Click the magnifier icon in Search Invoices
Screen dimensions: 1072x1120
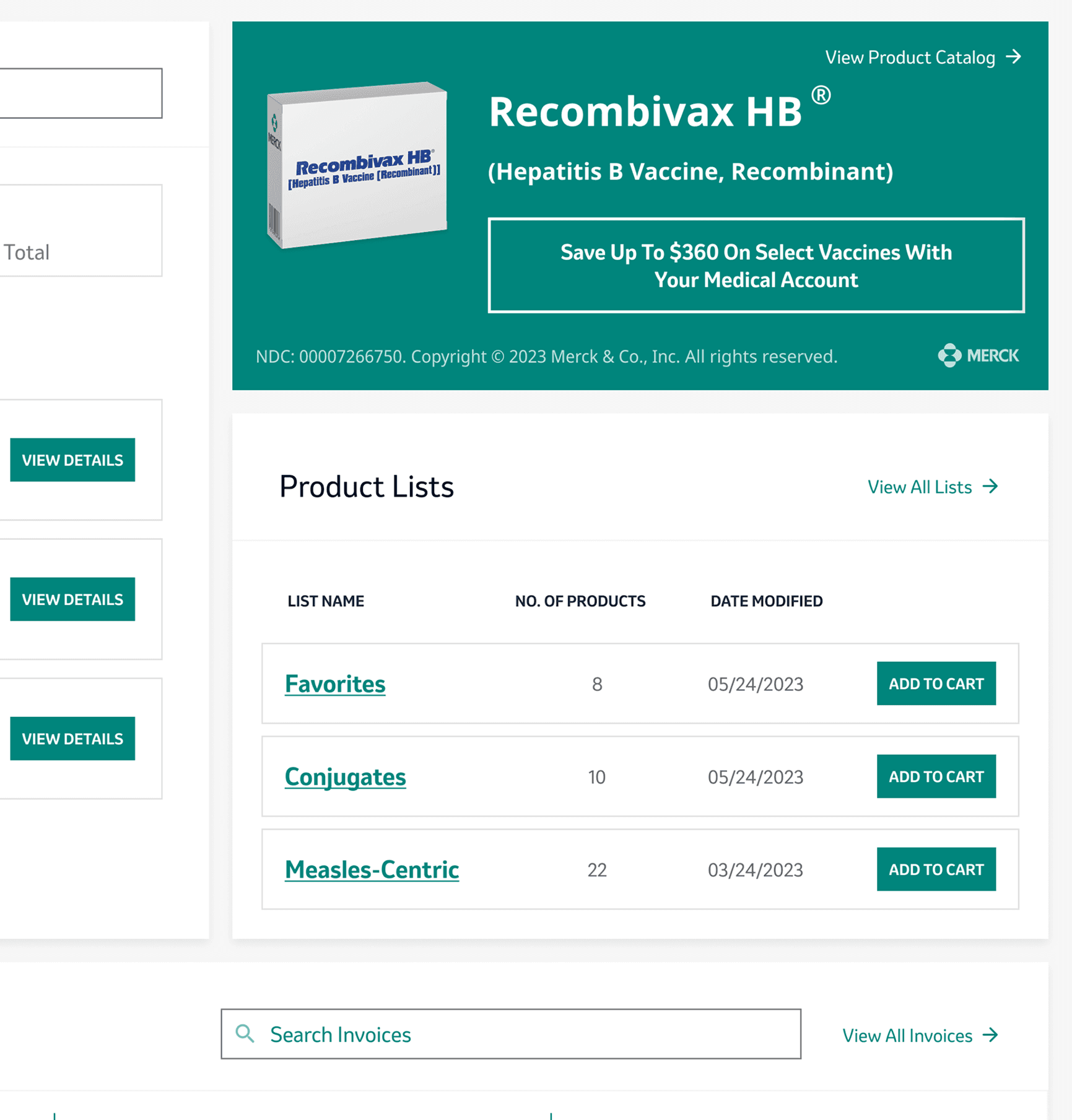pyautogui.click(x=245, y=1033)
